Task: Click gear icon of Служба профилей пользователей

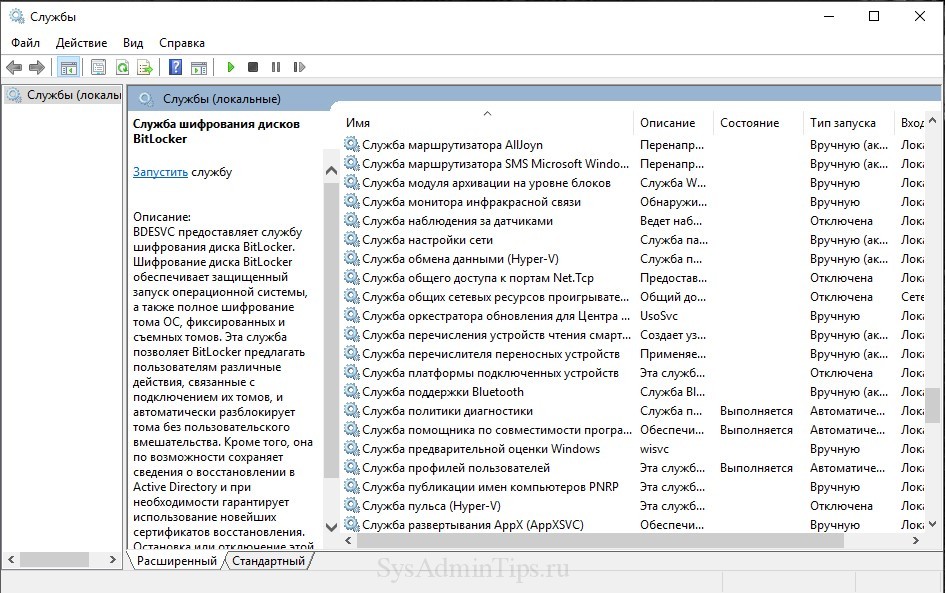Action: [x=351, y=467]
